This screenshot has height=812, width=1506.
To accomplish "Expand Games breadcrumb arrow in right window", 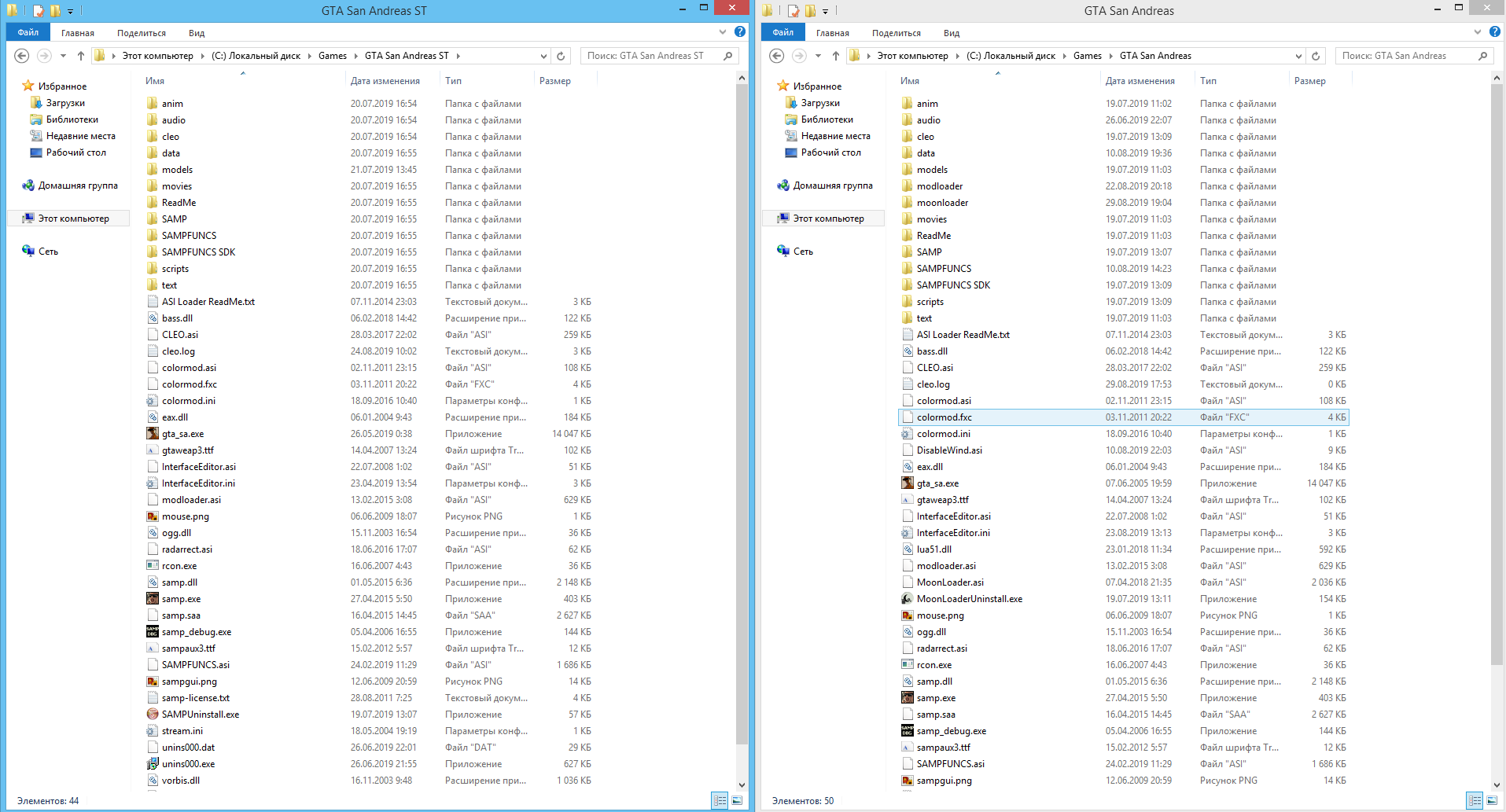I will click(x=1111, y=56).
